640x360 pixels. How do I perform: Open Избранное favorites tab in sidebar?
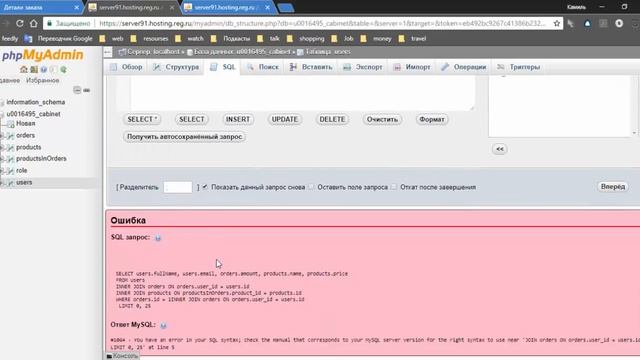coord(42,81)
